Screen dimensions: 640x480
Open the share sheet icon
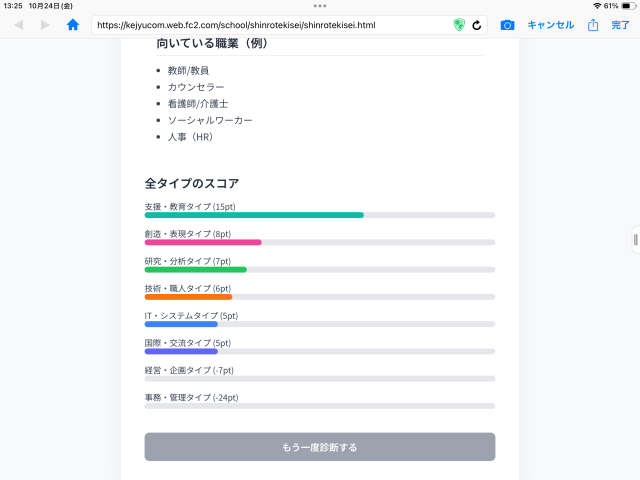pyautogui.click(x=593, y=25)
